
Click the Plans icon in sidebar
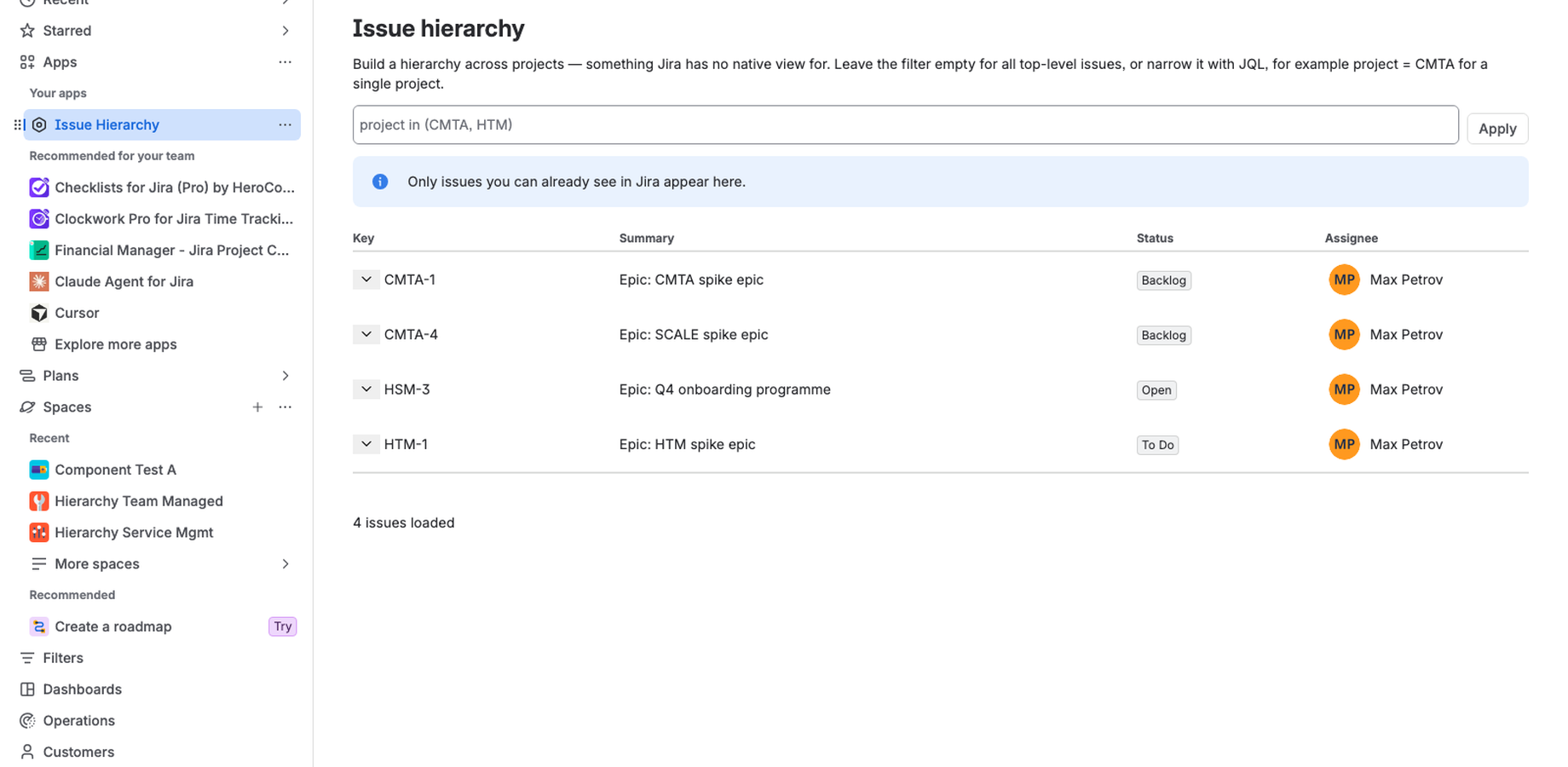point(27,376)
